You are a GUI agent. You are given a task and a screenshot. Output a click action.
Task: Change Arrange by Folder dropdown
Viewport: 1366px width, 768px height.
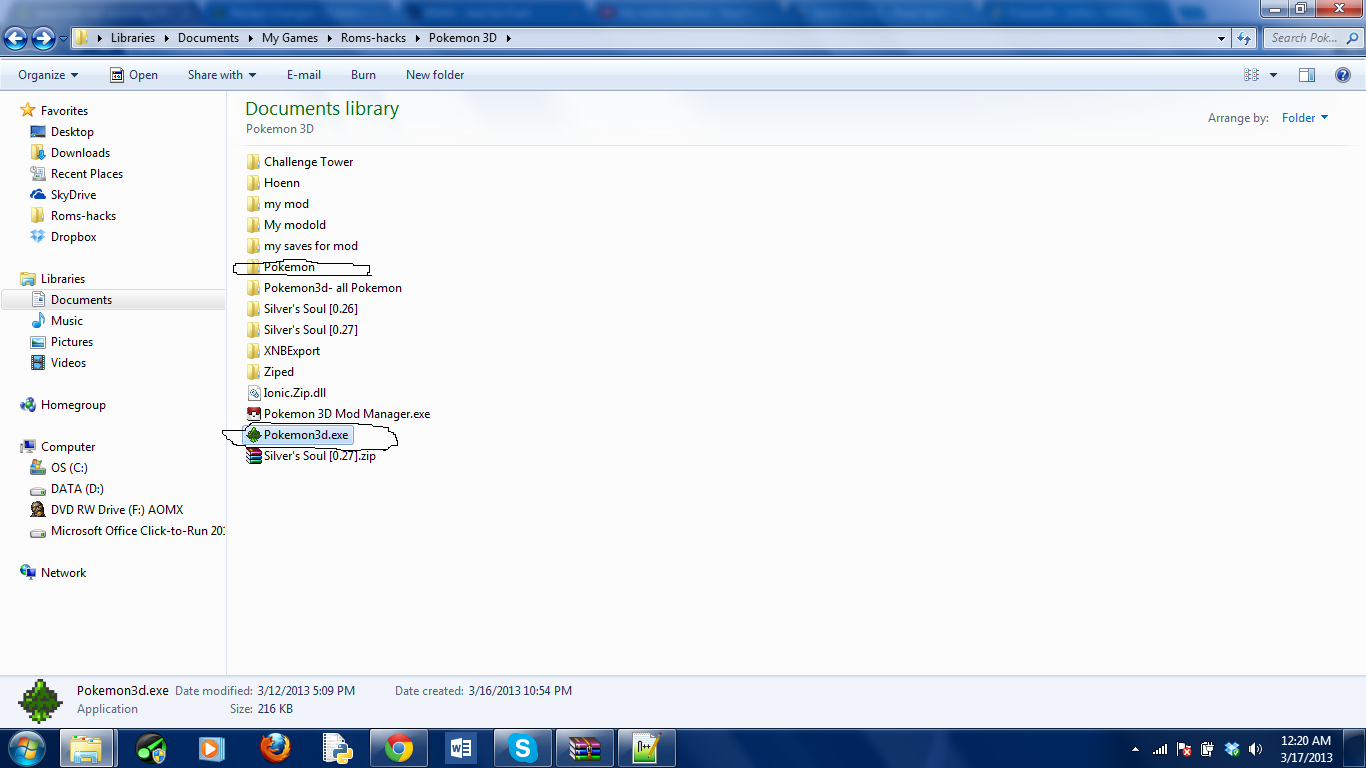pyautogui.click(x=1305, y=118)
